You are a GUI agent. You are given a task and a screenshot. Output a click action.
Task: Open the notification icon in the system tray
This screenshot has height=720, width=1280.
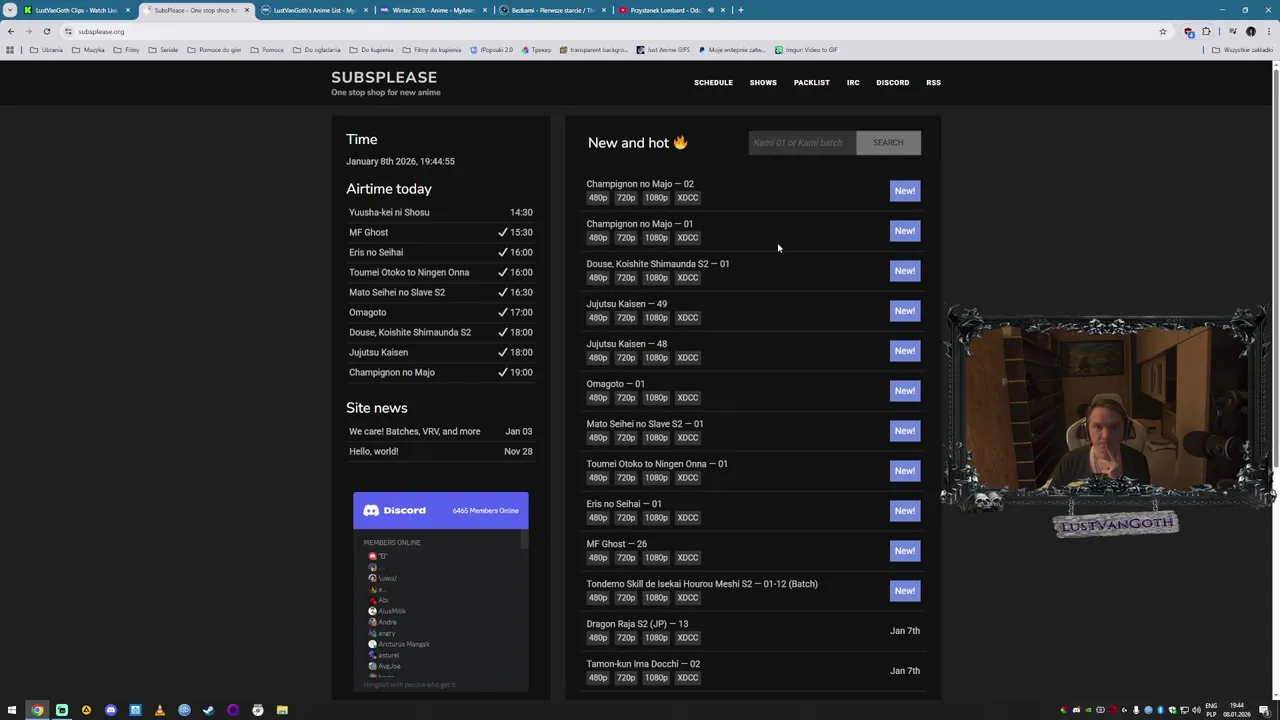pos(1264,710)
